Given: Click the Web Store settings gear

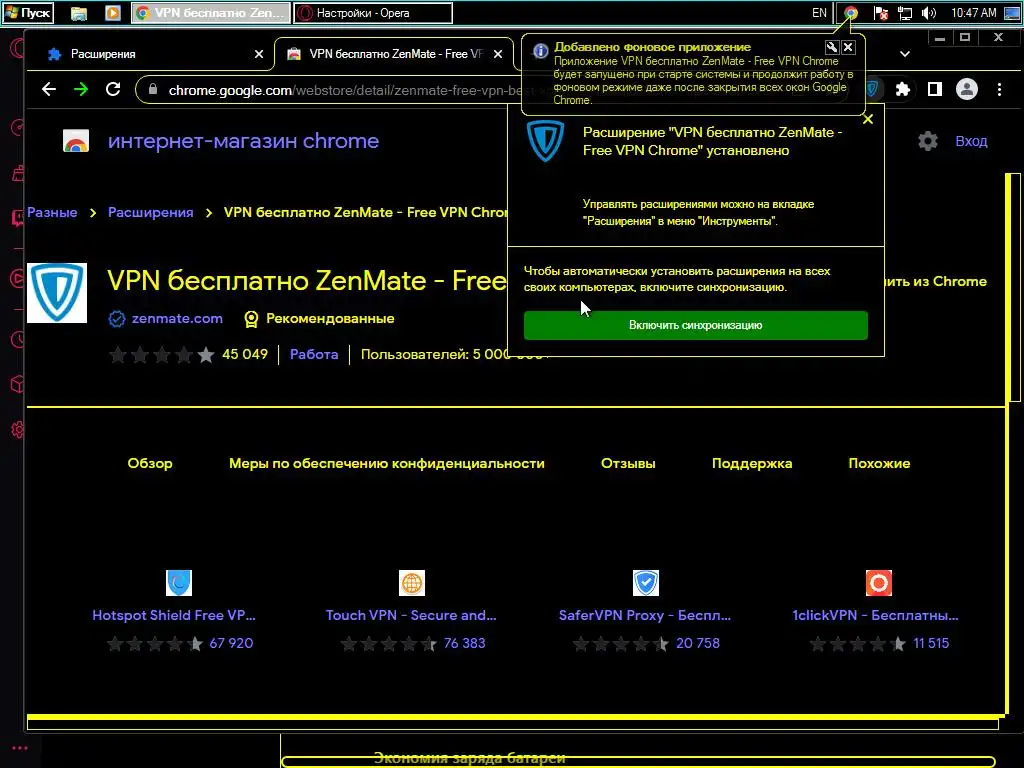Looking at the screenshot, I should [927, 141].
